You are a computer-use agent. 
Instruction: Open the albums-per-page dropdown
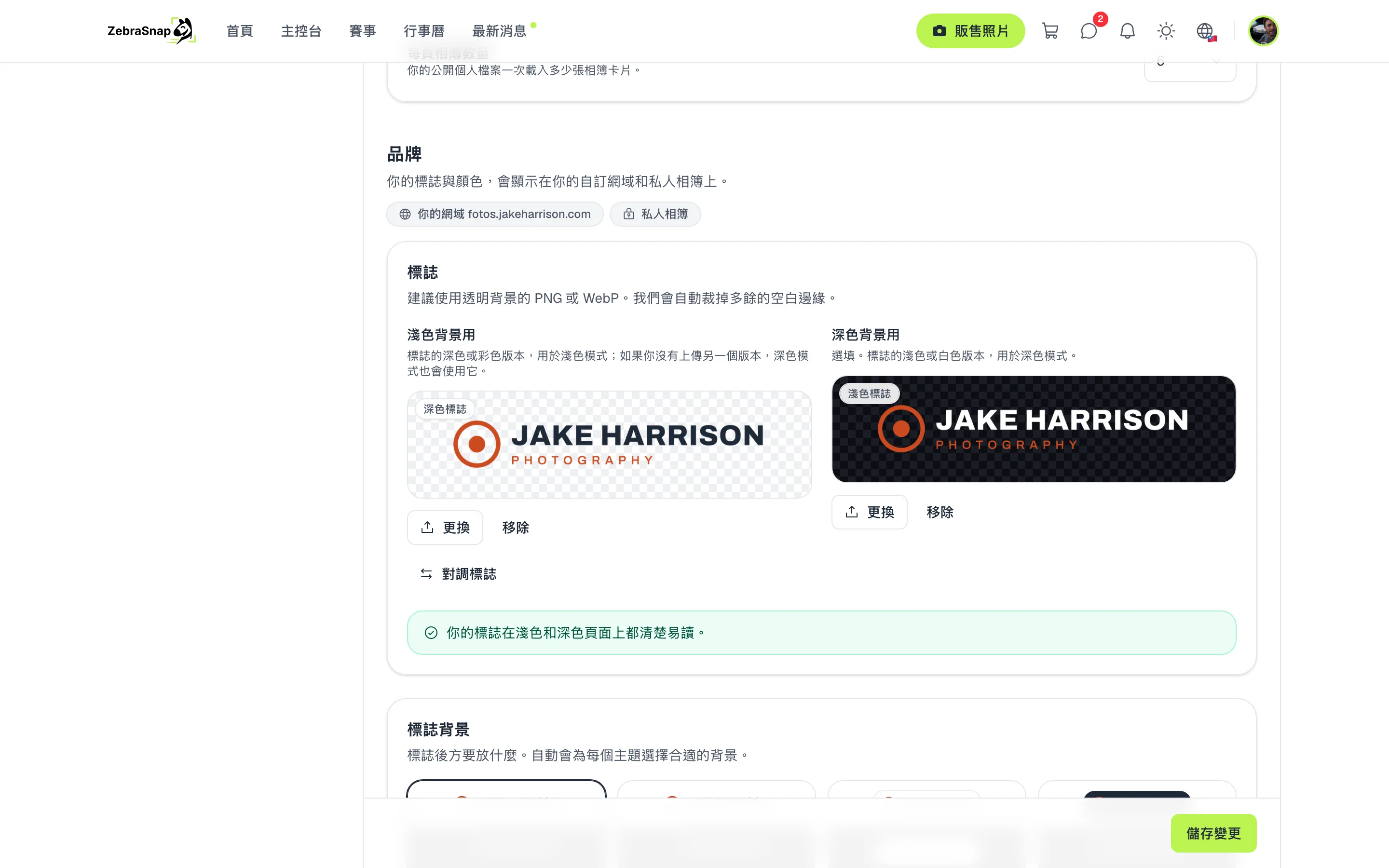[x=1190, y=63]
